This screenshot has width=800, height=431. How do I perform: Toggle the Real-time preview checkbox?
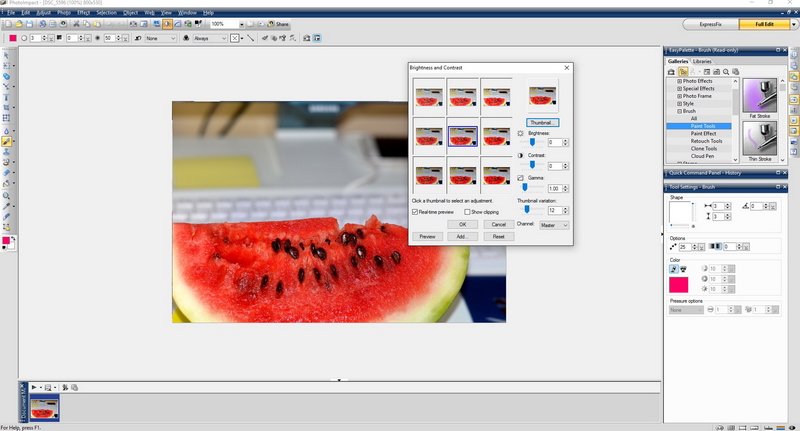point(416,212)
